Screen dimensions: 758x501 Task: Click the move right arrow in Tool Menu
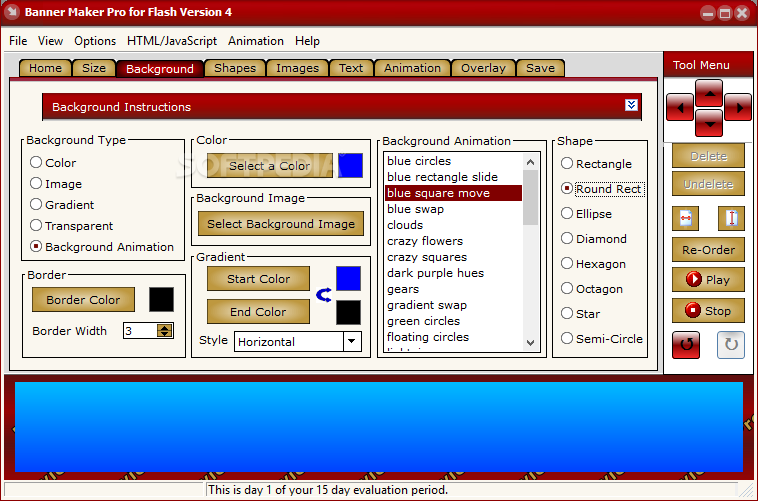738,107
